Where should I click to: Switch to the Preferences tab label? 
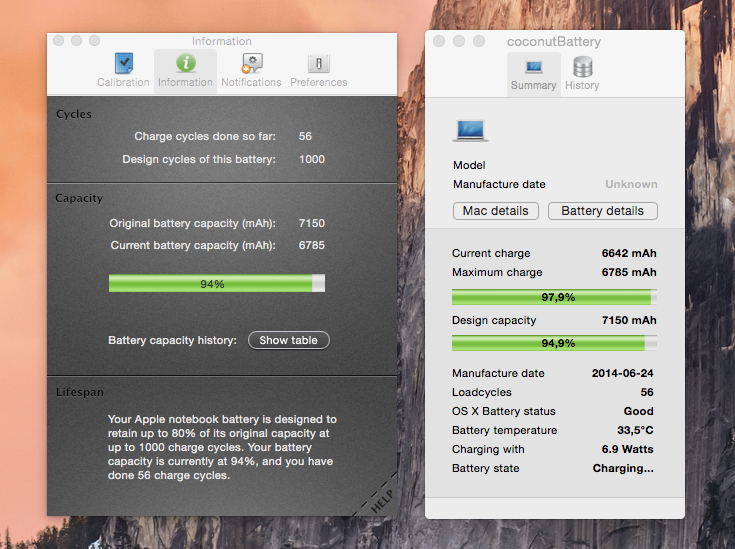click(x=319, y=83)
